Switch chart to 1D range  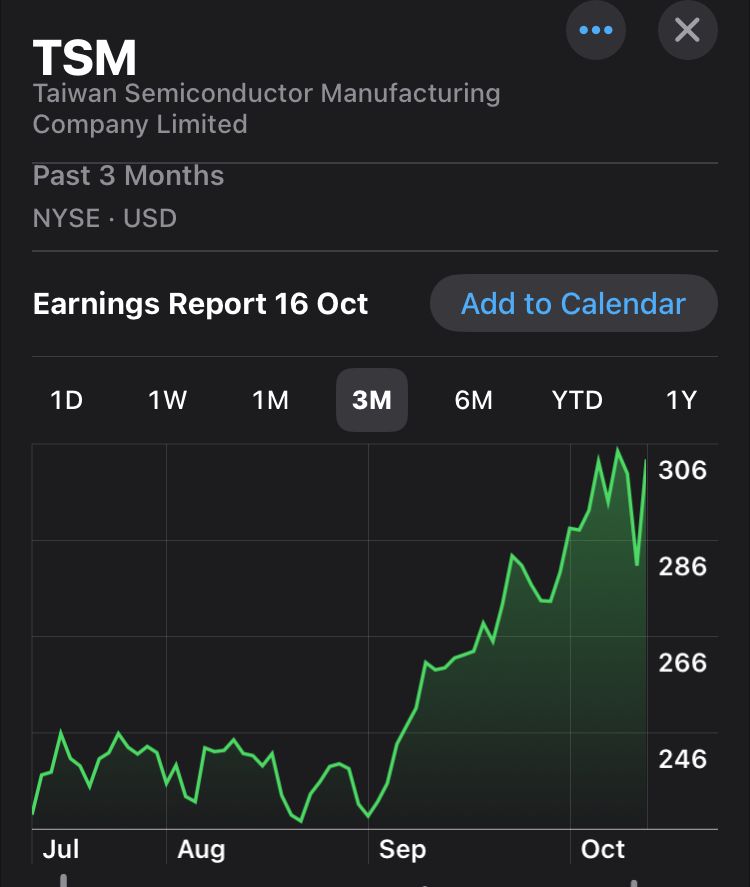pos(66,401)
